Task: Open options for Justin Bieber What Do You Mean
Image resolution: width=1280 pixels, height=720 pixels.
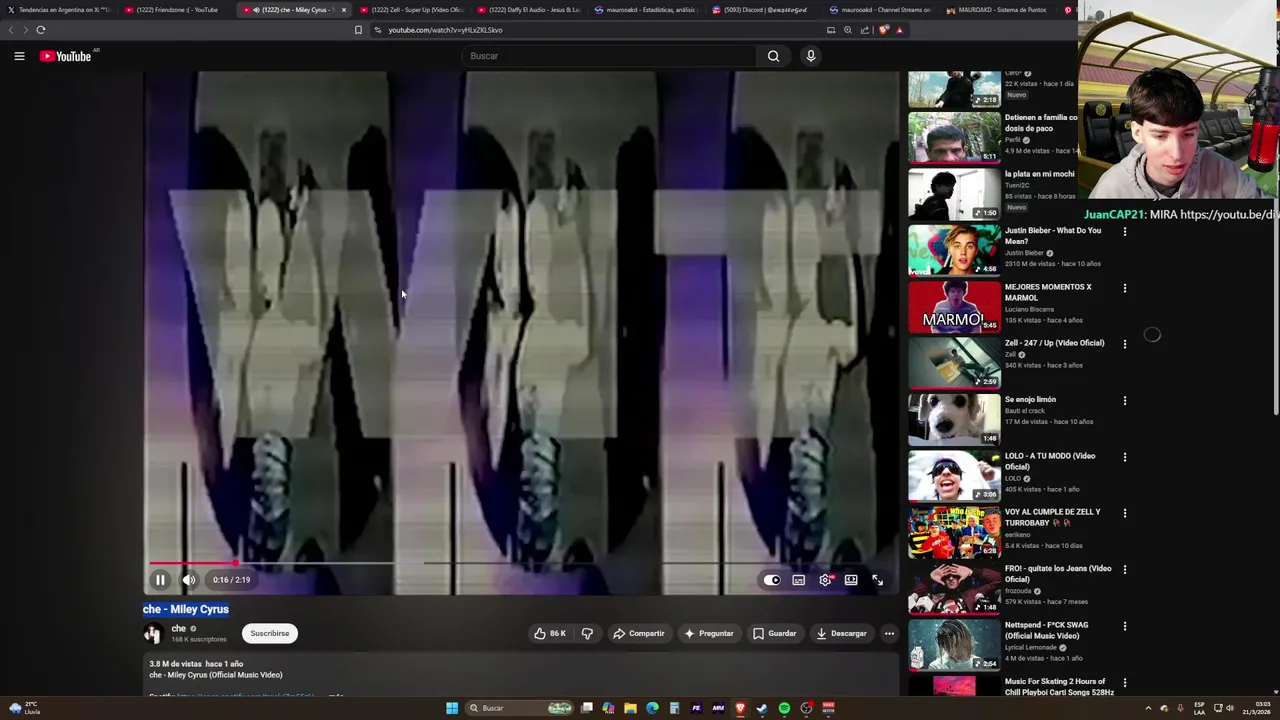Action: tap(1125, 232)
